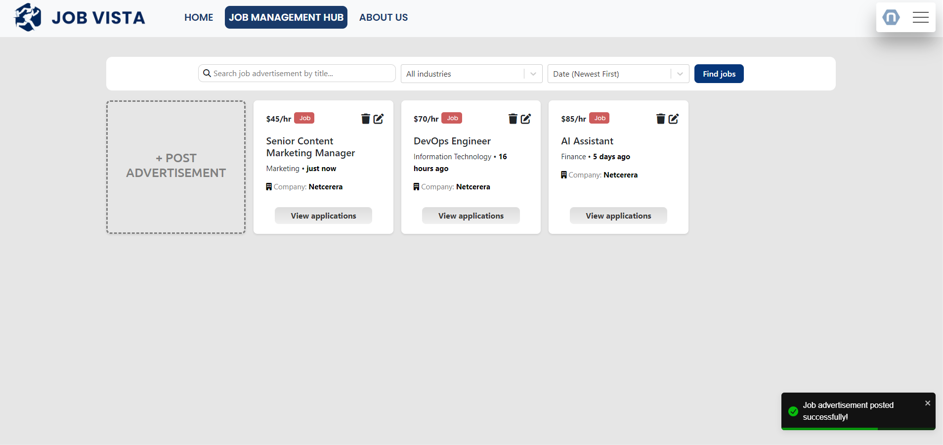Open the Date (Newest First) sort dropdown
The width and height of the screenshot is (943, 445).
click(618, 74)
